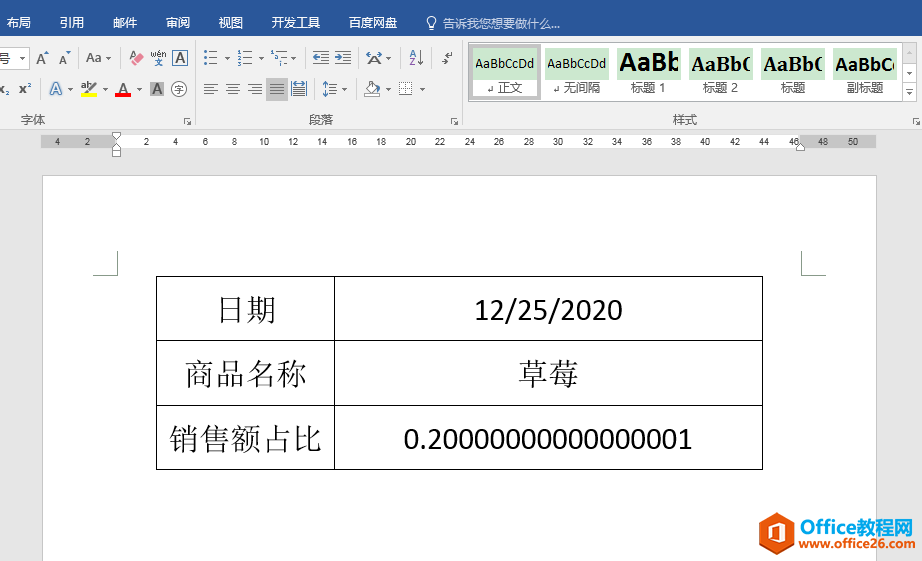Expand bullet library dropdown arrow
This screenshot has width=922, height=561.
pyautogui.click(x=227, y=58)
